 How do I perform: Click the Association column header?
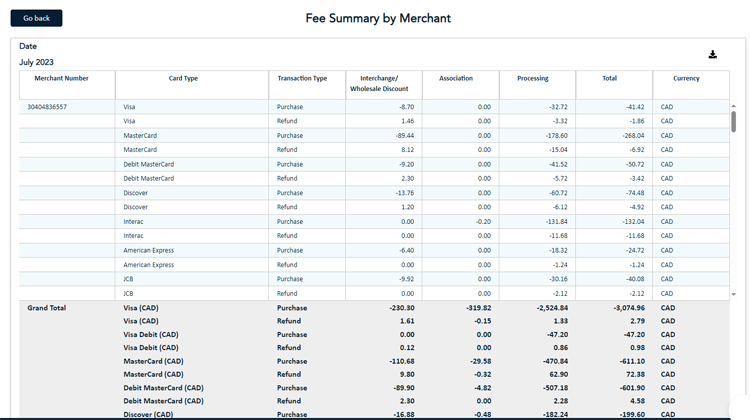pos(456,78)
